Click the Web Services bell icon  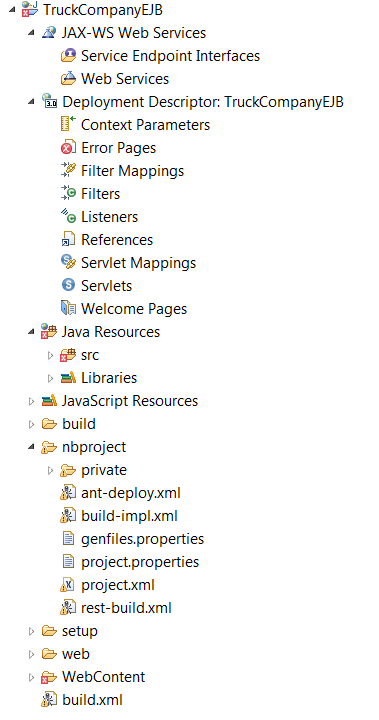coord(68,79)
